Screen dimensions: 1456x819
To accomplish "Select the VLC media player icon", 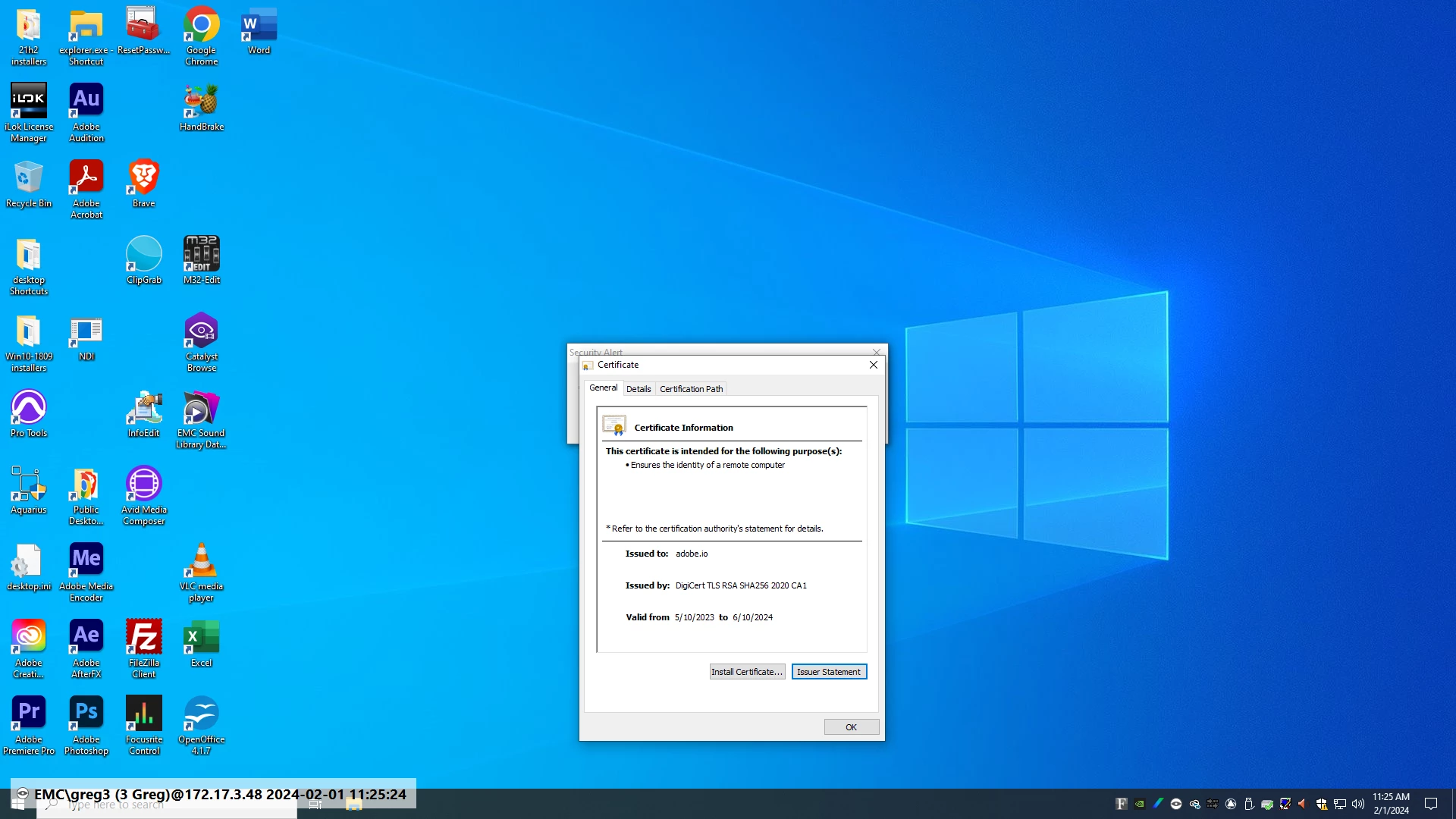I will coord(202,571).
